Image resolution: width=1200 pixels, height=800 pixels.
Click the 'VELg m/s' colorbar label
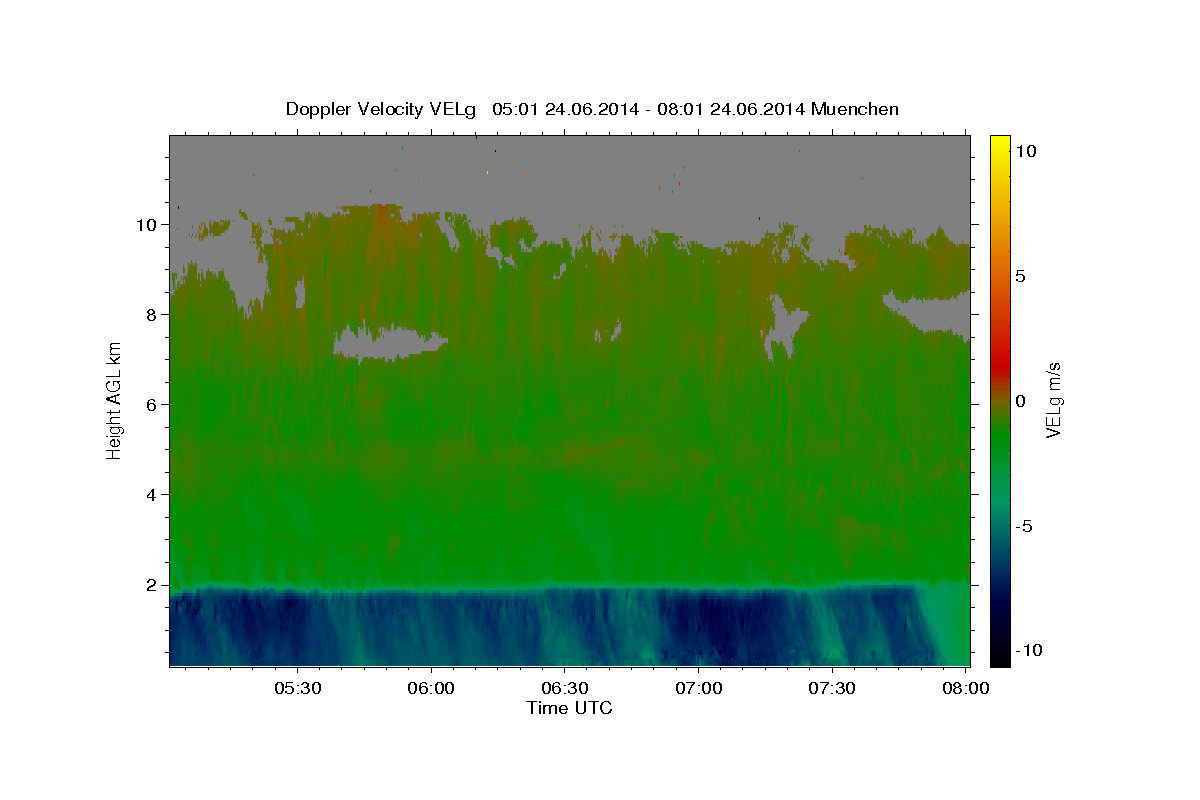click(x=1053, y=400)
